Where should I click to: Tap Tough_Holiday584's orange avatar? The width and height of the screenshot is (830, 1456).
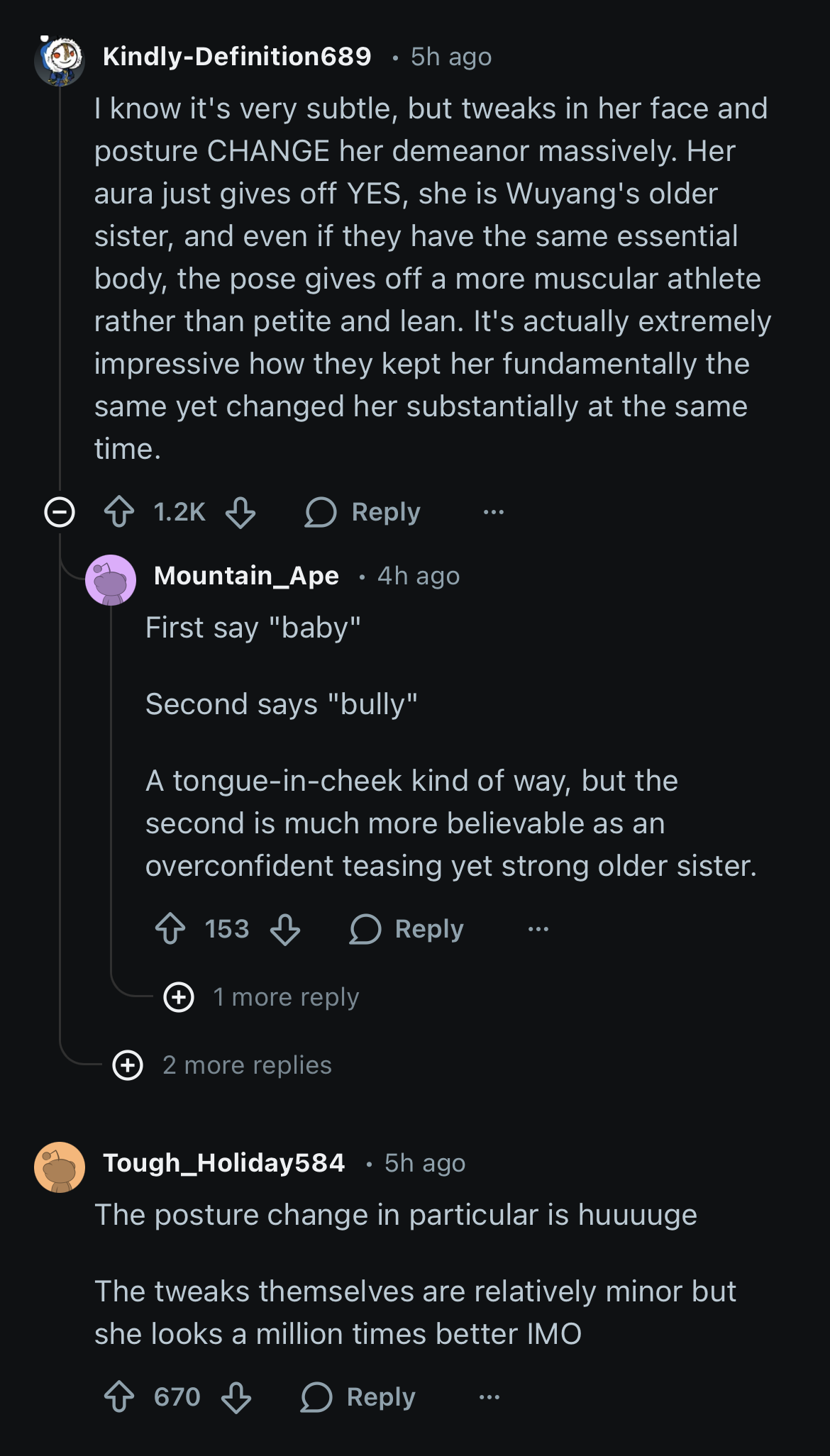click(60, 1167)
